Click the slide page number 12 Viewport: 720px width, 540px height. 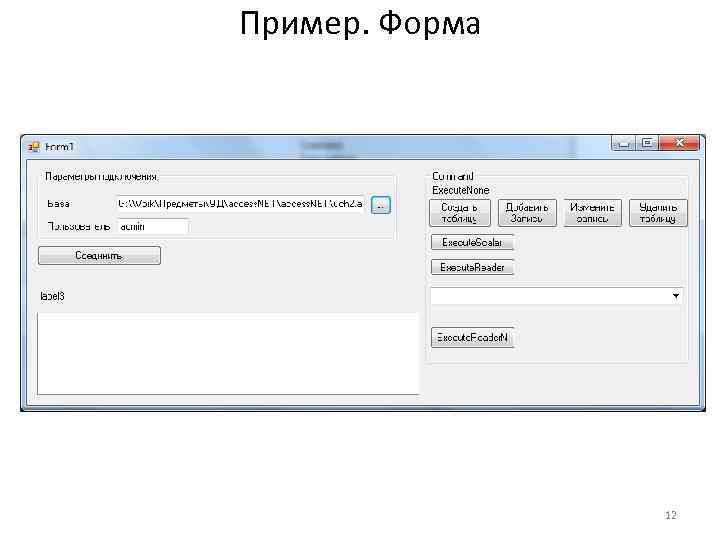(x=671, y=515)
